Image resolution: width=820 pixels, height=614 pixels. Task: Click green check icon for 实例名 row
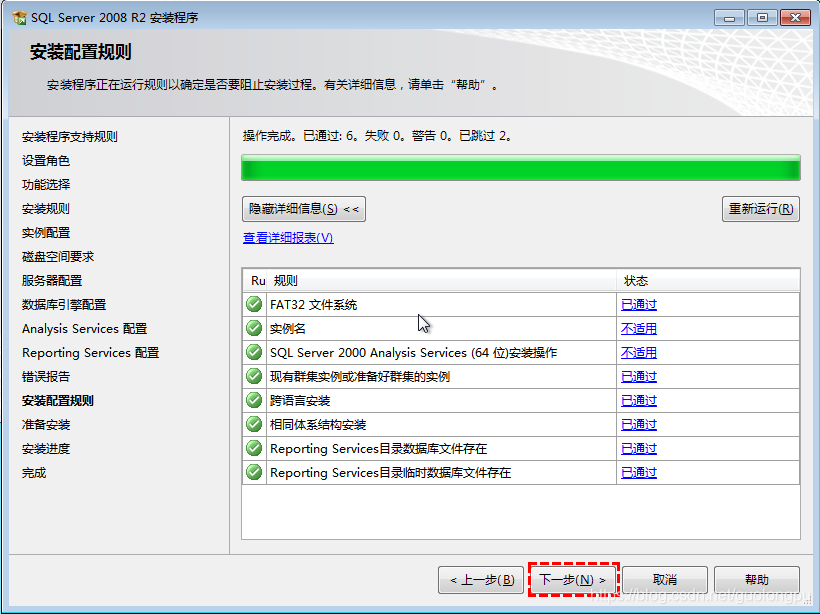pos(254,328)
